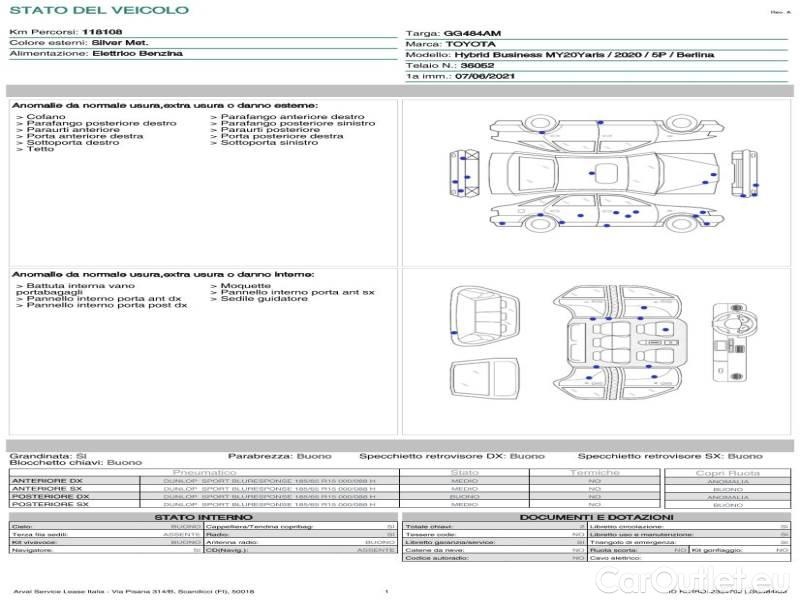The image size is (800, 600).
Task: Select the fuel type 'Elettrico Benzina'
Action: pyautogui.click(x=137, y=54)
